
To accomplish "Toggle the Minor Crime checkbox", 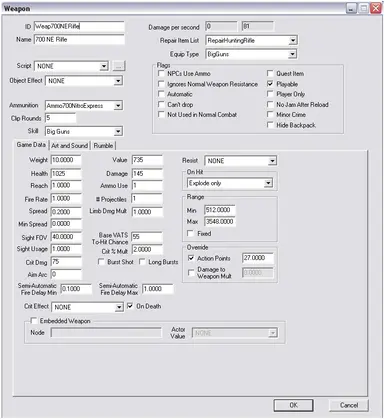I will pos(270,115).
